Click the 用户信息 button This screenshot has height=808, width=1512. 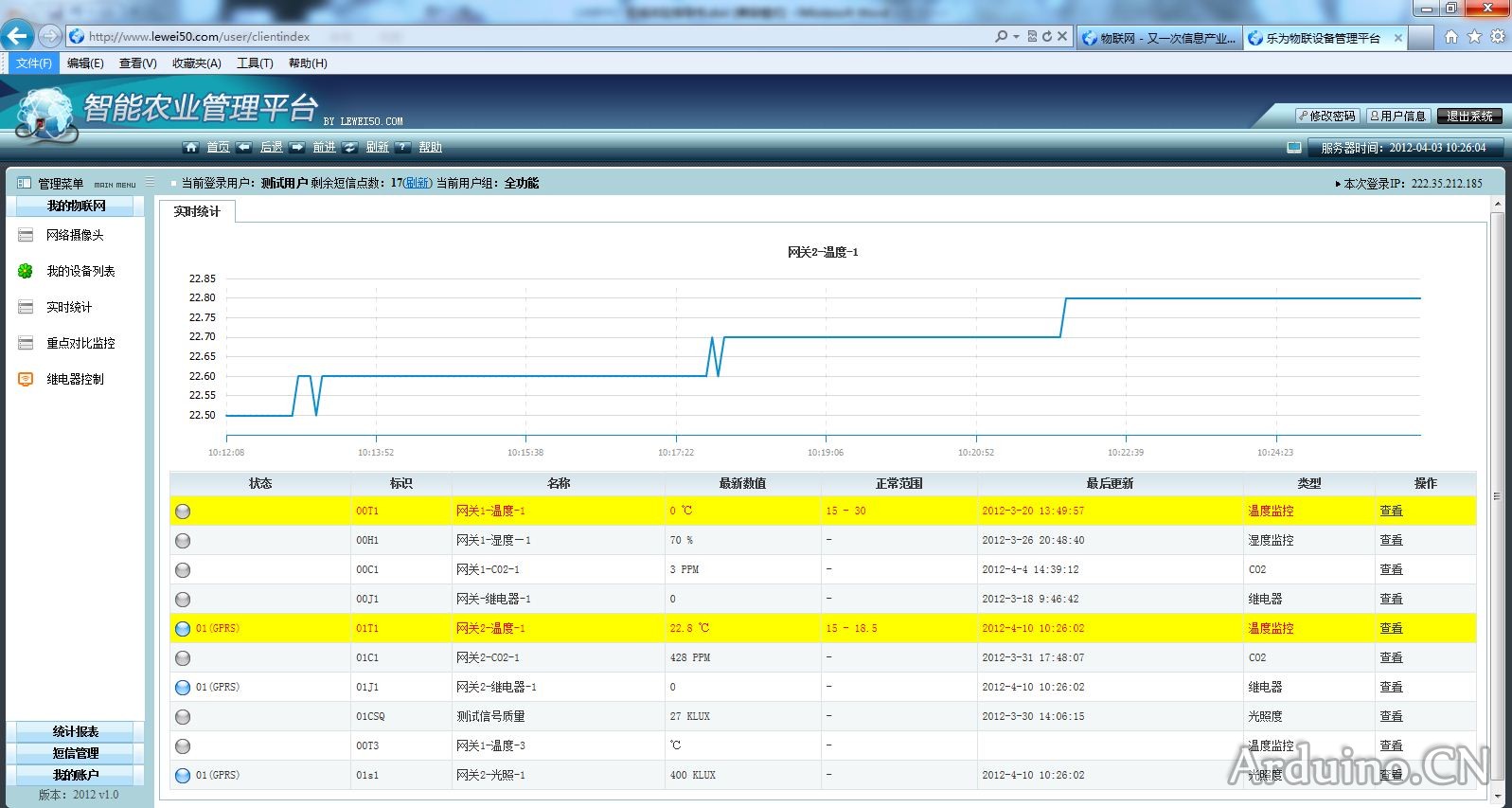1398,116
